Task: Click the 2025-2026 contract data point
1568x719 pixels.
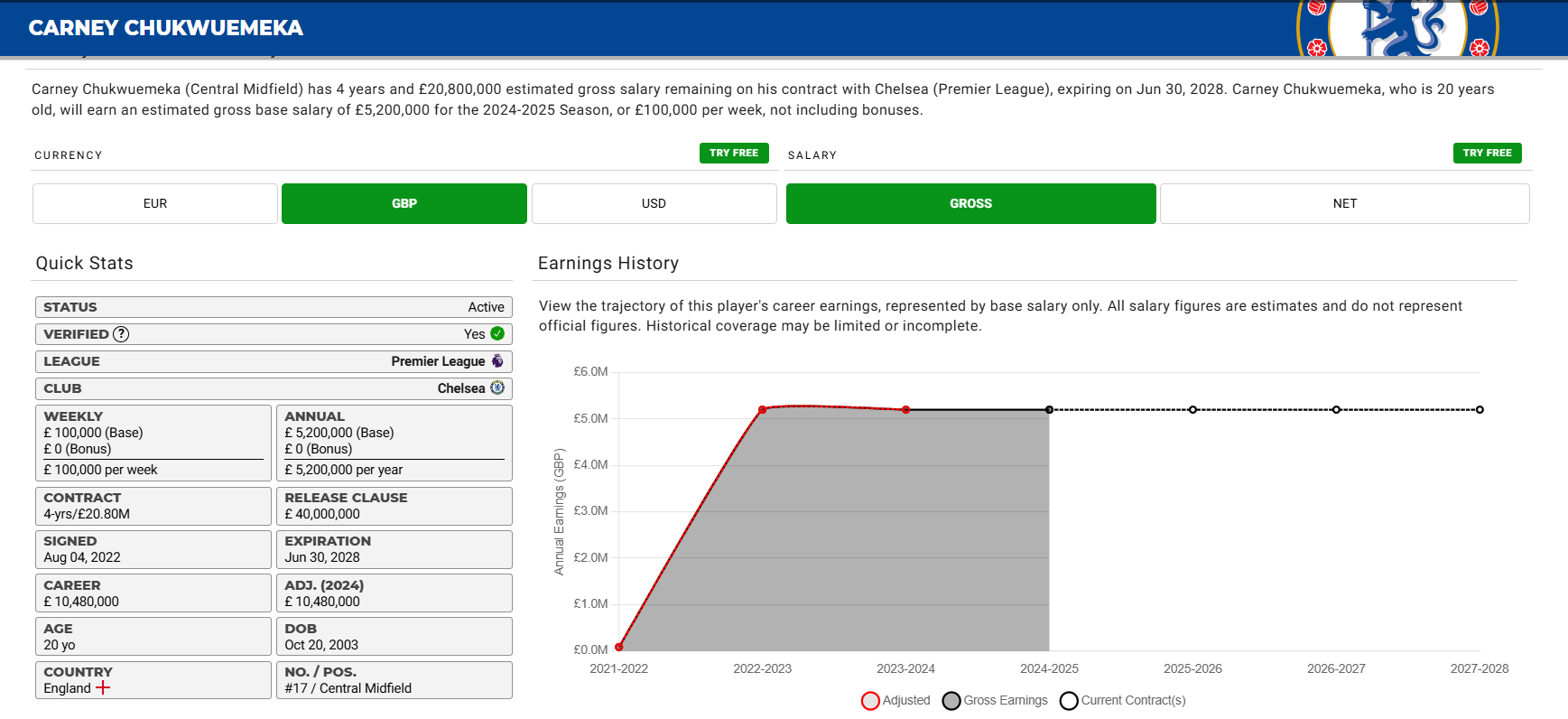Action: [x=1193, y=410]
